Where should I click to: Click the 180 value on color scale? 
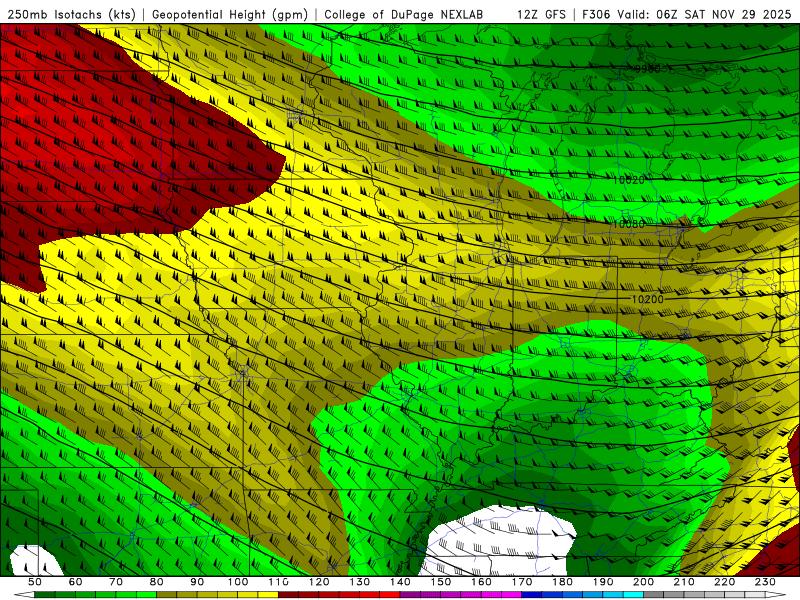[x=562, y=582]
